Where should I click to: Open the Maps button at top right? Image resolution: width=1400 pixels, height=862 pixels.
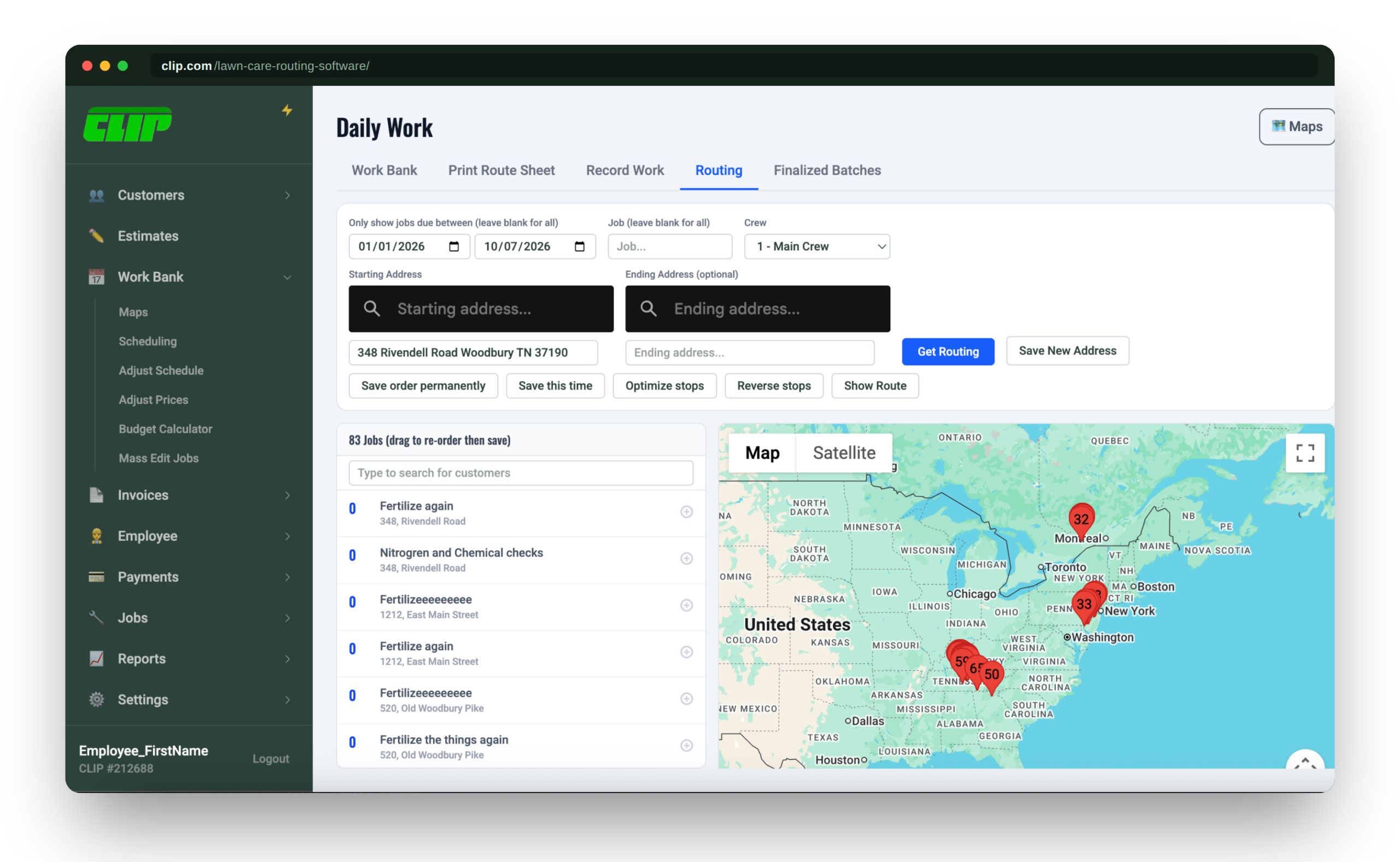click(1297, 127)
